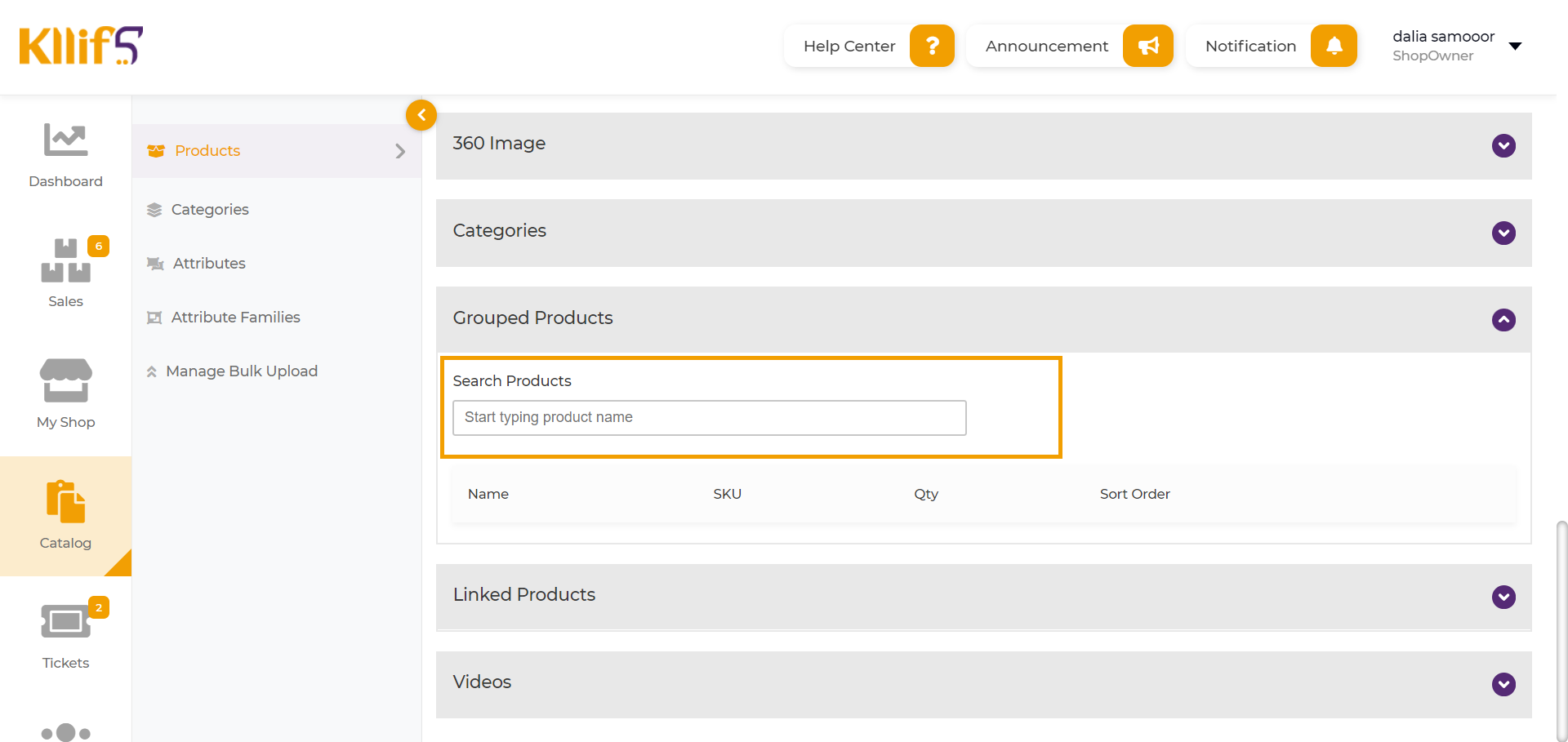The image size is (1568, 742).
Task: Click the Notification bell icon
Action: click(1334, 46)
